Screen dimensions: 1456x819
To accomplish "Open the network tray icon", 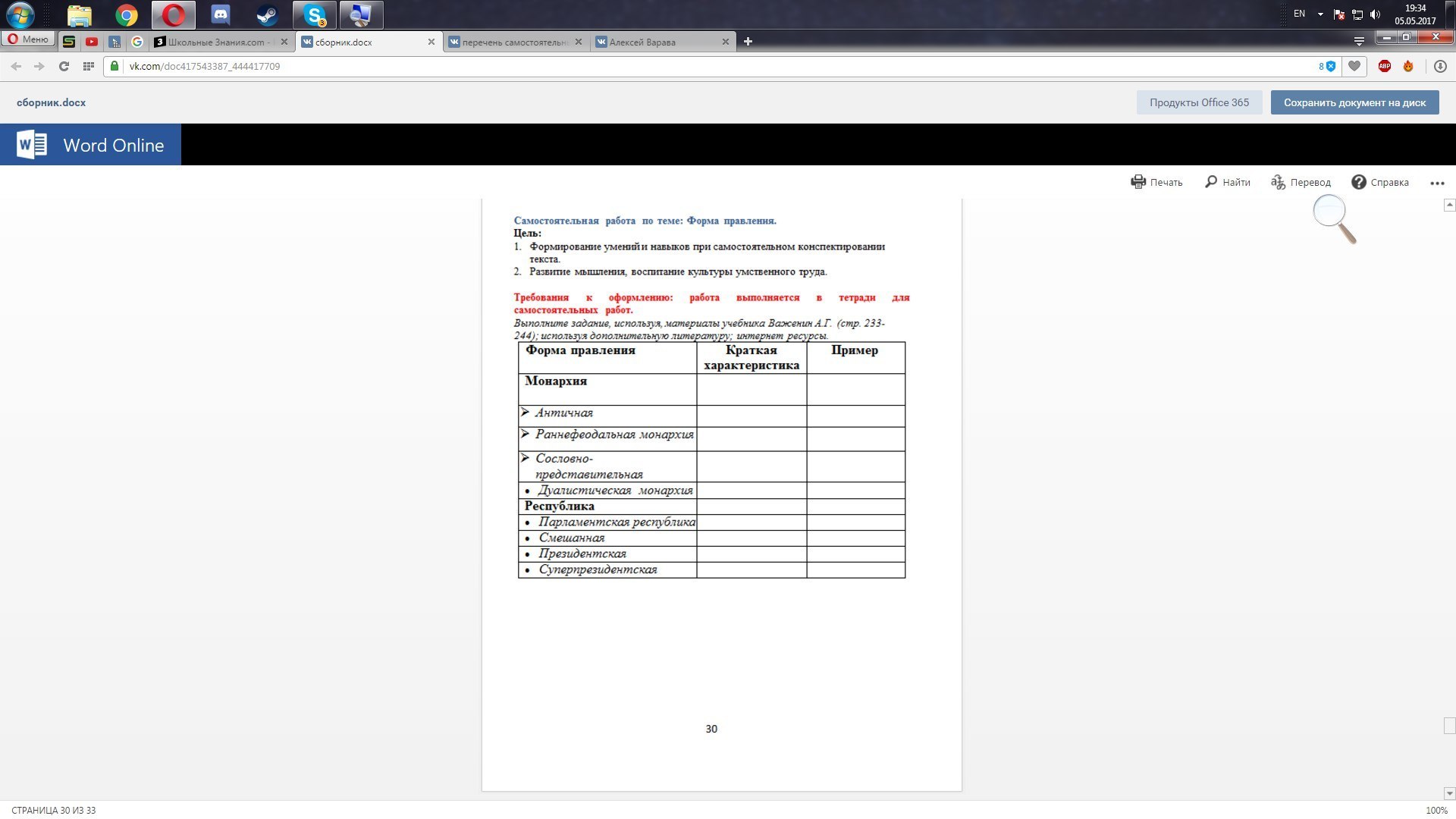I will (1357, 14).
